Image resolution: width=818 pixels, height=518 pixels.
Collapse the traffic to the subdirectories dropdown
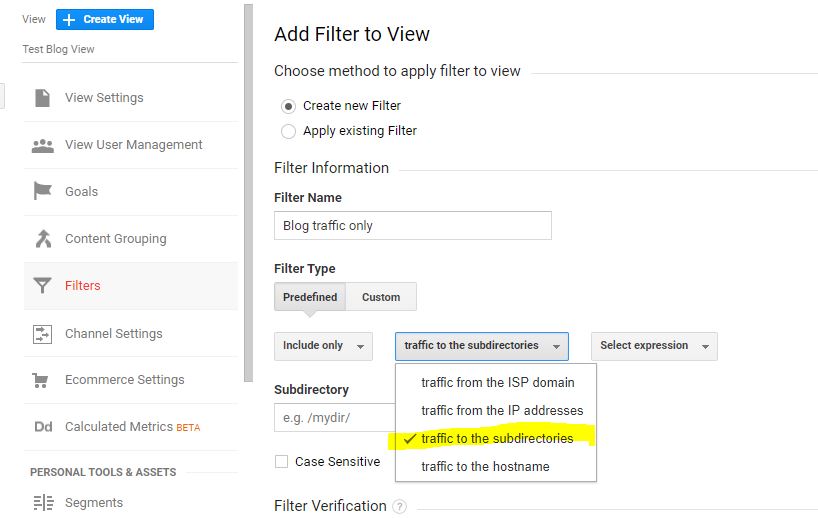pos(482,346)
